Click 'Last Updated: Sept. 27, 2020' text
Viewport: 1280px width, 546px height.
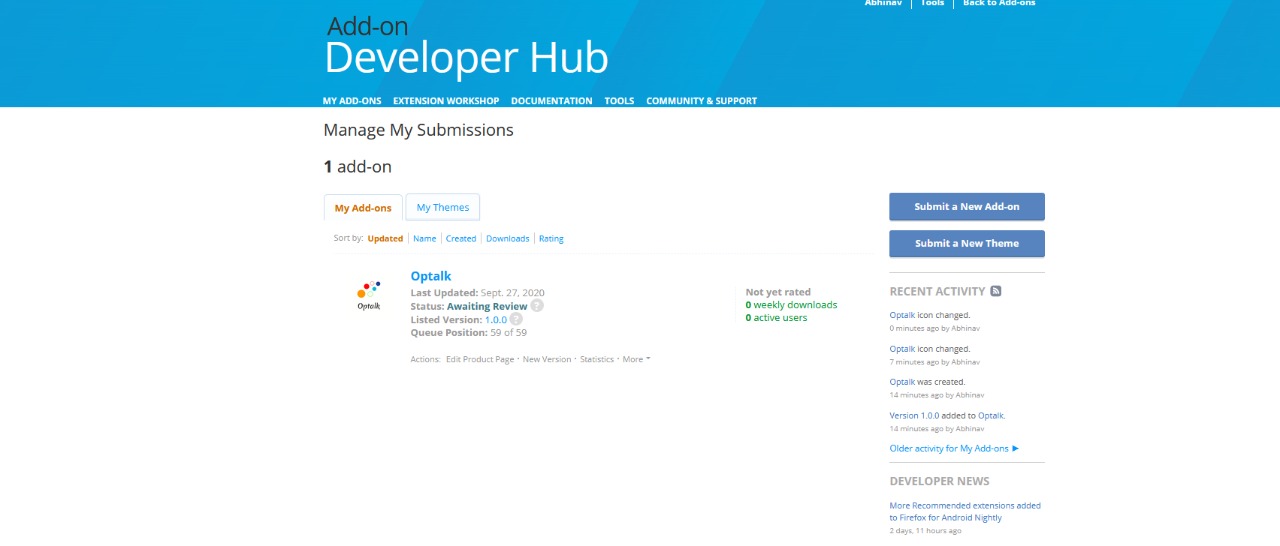click(479, 293)
